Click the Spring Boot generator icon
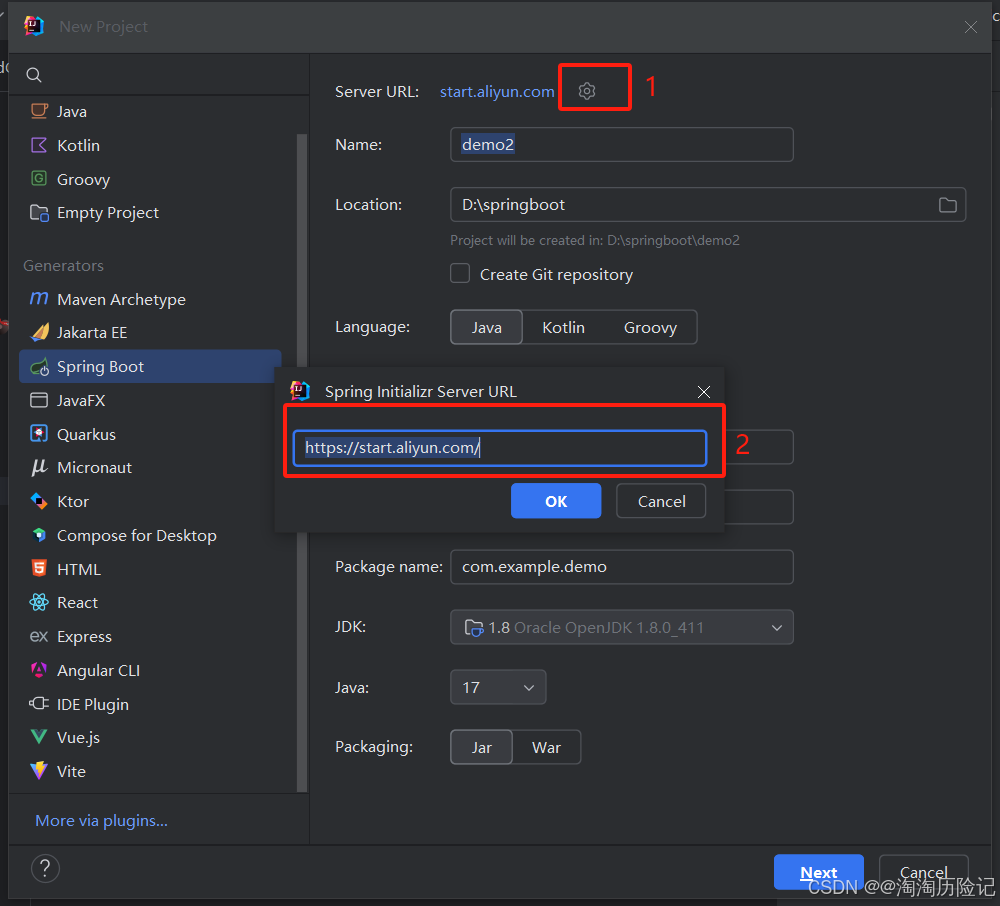The width and height of the screenshot is (1000, 906). (40, 367)
